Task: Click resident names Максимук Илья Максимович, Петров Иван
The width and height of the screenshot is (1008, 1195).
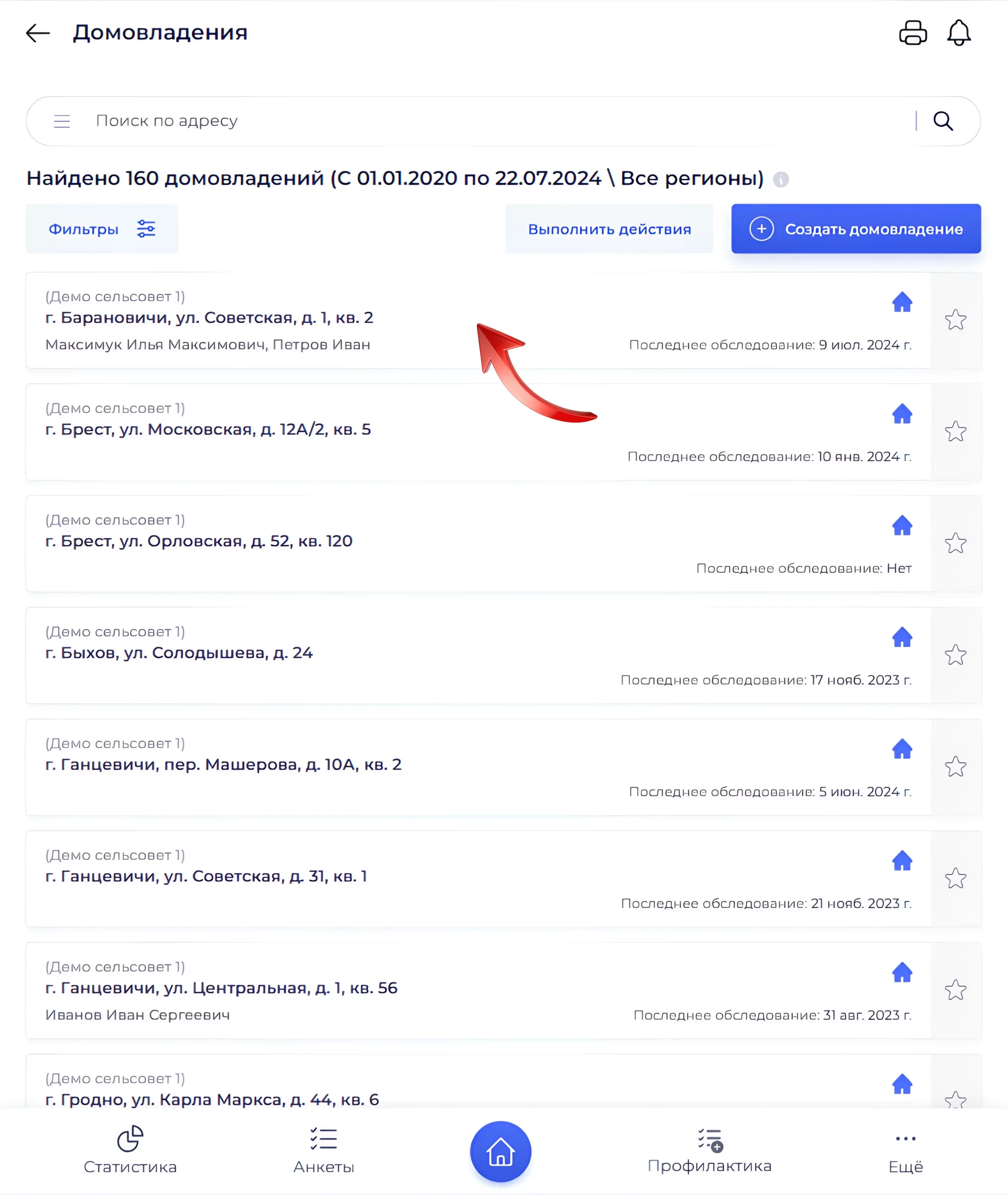Action: (x=208, y=345)
